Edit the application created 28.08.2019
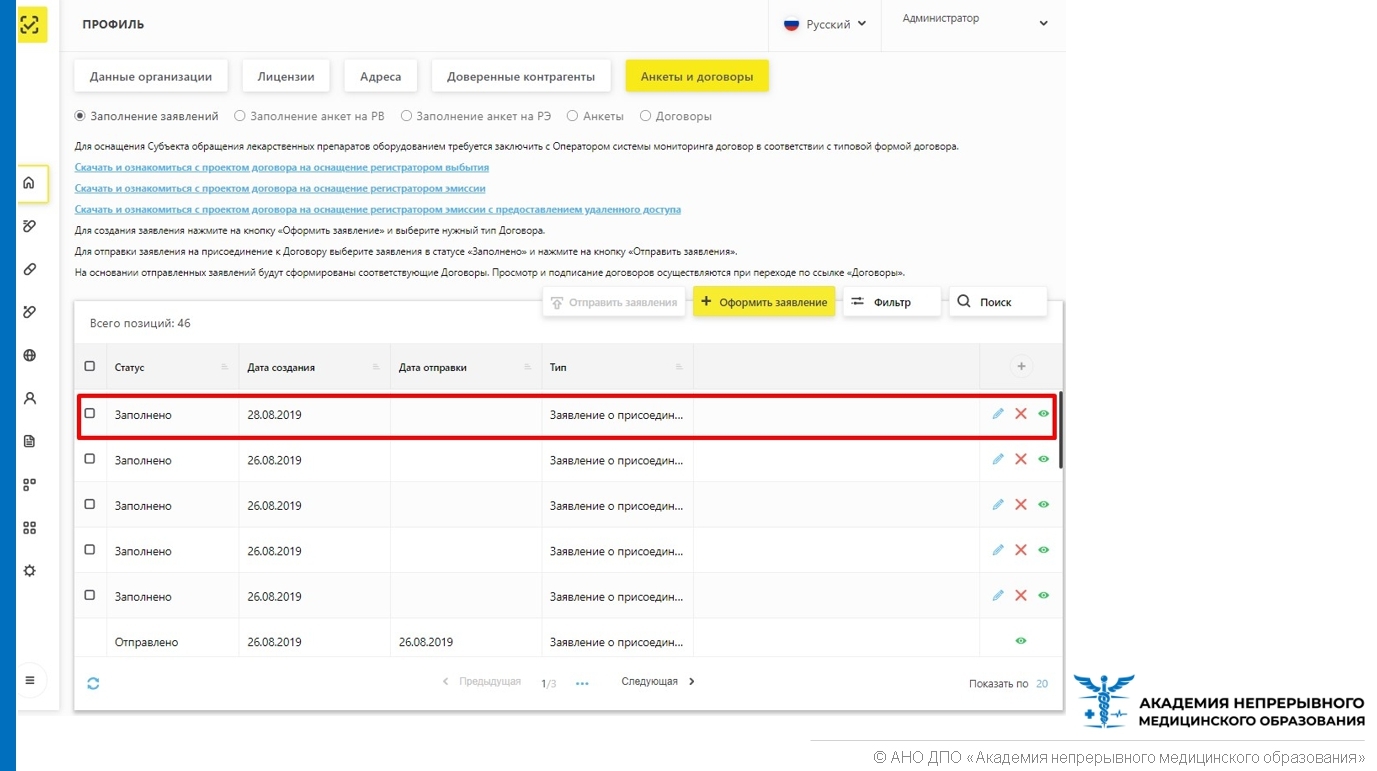Viewport: 1377px width, 771px height. pos(998,414)
